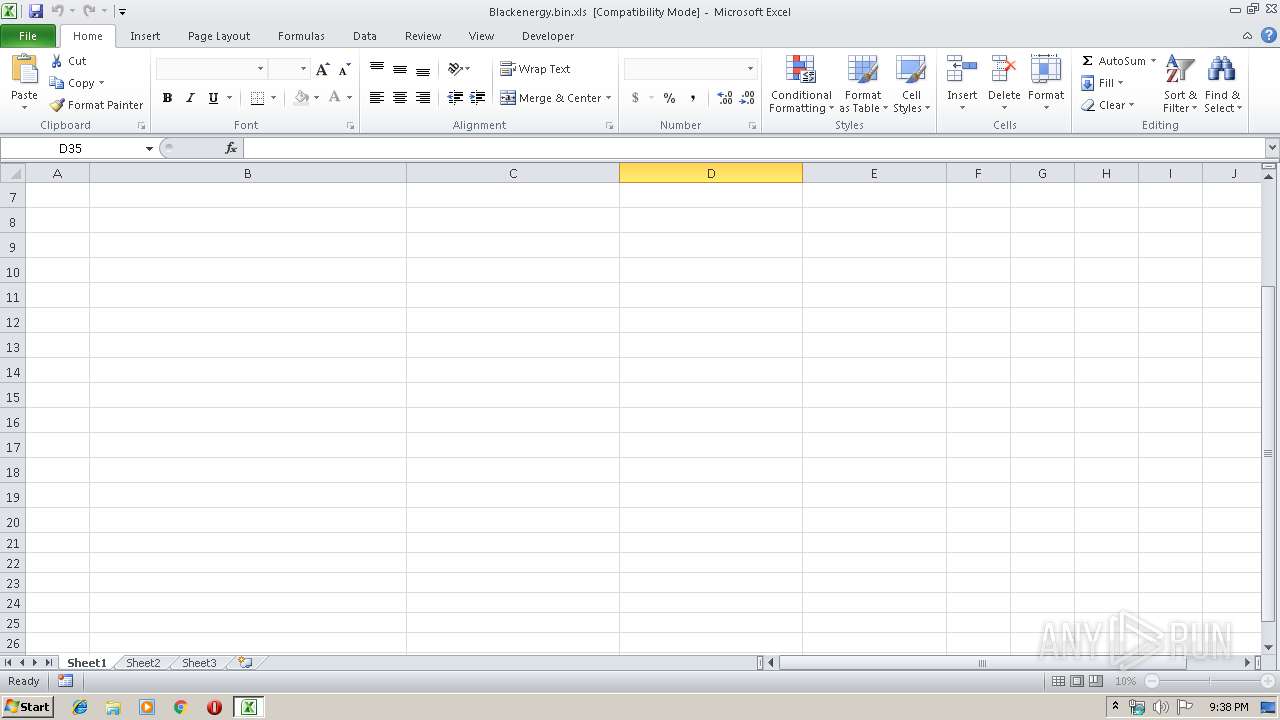The width and height of the screenshot is (1280, 720).
Task: Switch to the Developer tab
Action: pyautogui.click(x=548, y=36)
